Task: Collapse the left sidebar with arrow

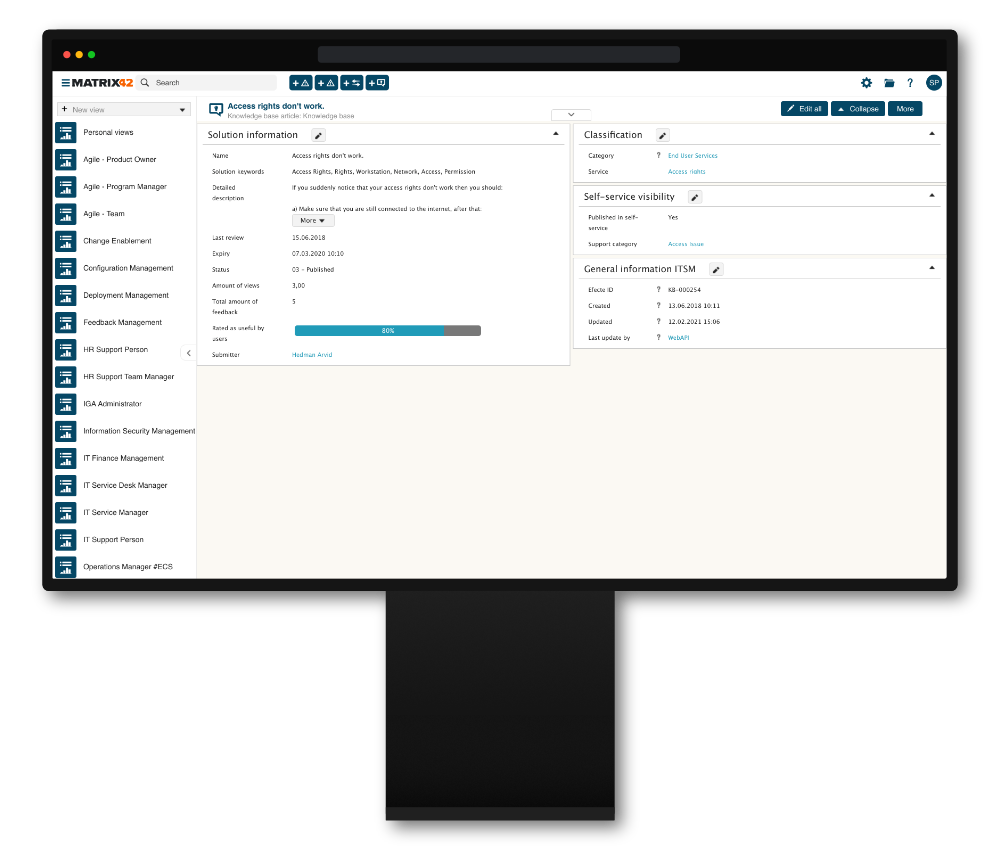Action: pyautogui.click(x=188, y=353)
